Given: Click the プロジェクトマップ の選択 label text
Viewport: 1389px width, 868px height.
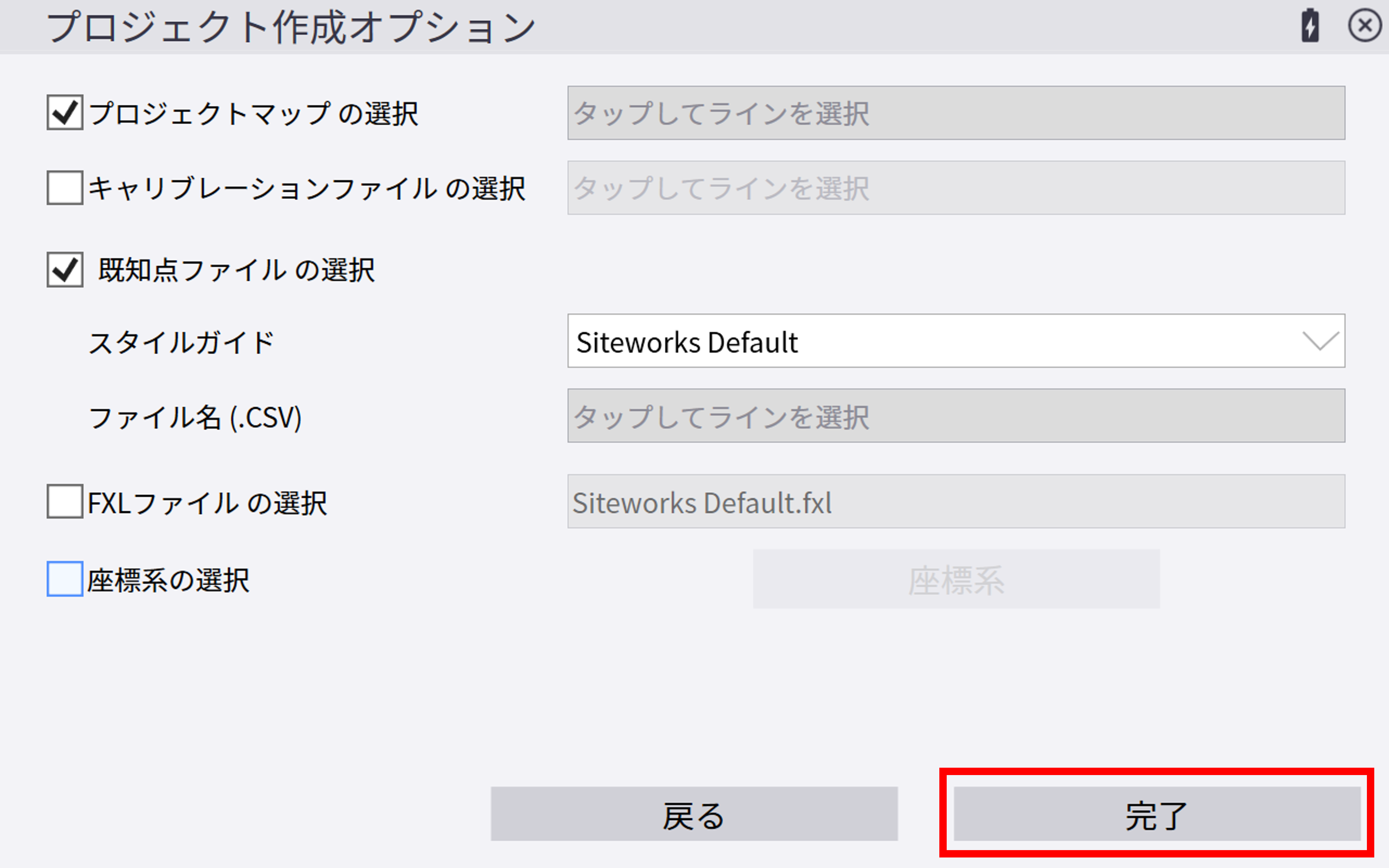Looking at the screenshot, I should click(x=253, y=113).
